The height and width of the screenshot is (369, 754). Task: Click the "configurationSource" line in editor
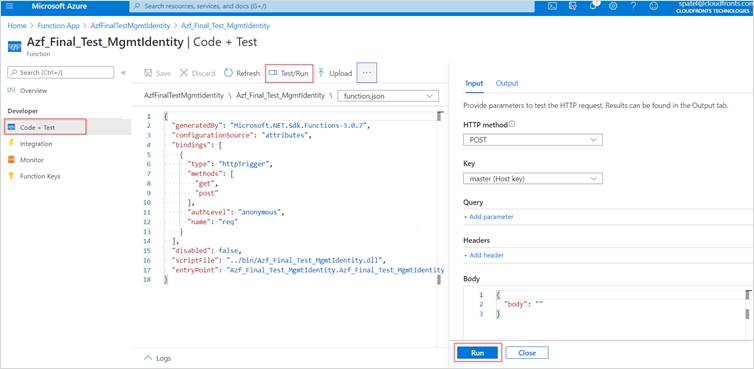pos(242,135)
